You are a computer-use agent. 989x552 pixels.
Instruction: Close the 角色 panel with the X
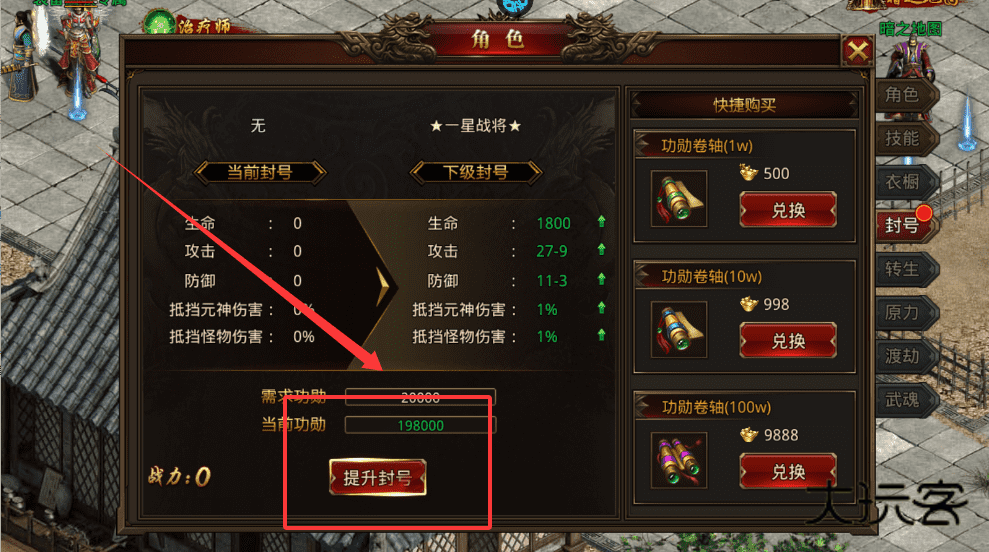[x=858, y=50]
